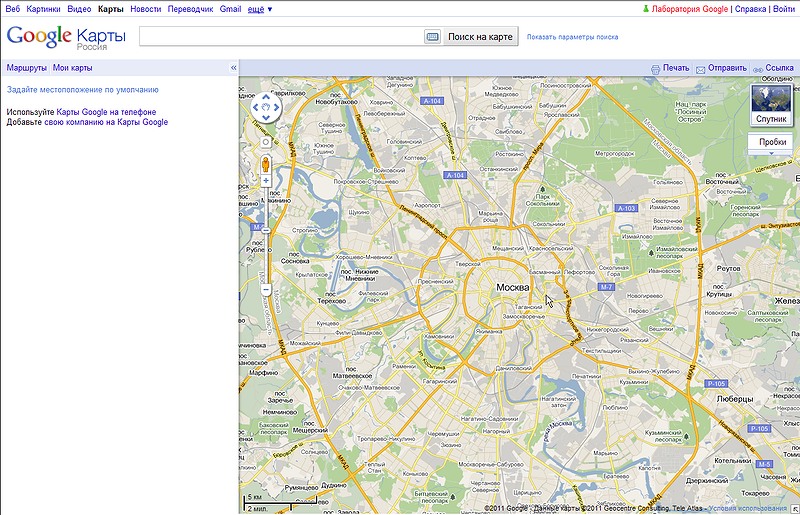Click the zoom in plus button
The width and height of the screenshot is (800, 515).
tap(266, 181)
